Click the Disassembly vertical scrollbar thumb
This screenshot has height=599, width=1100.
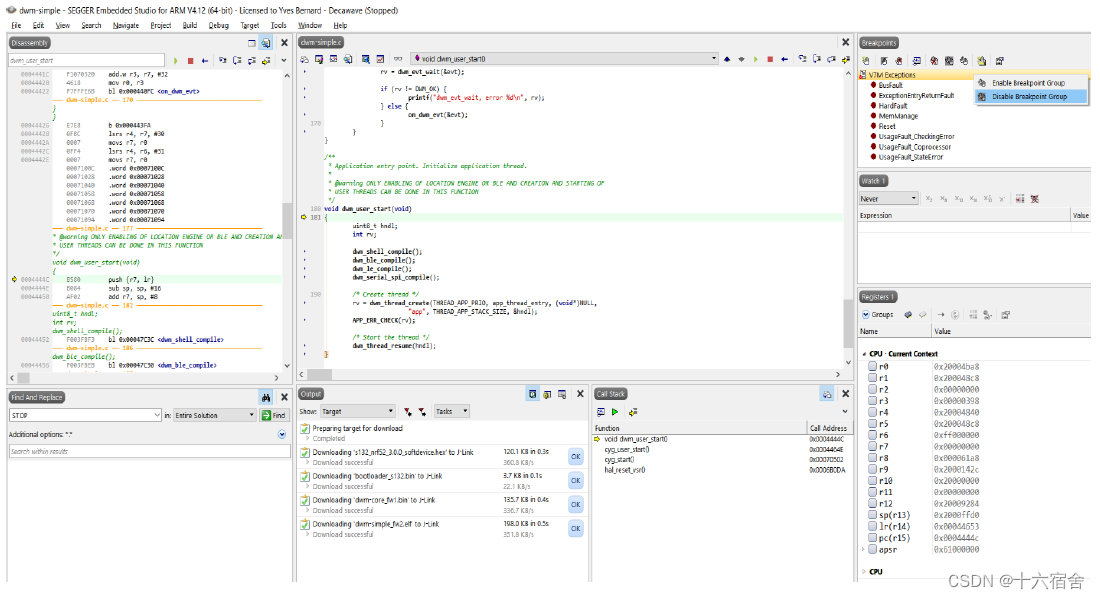tap(286, 220)
